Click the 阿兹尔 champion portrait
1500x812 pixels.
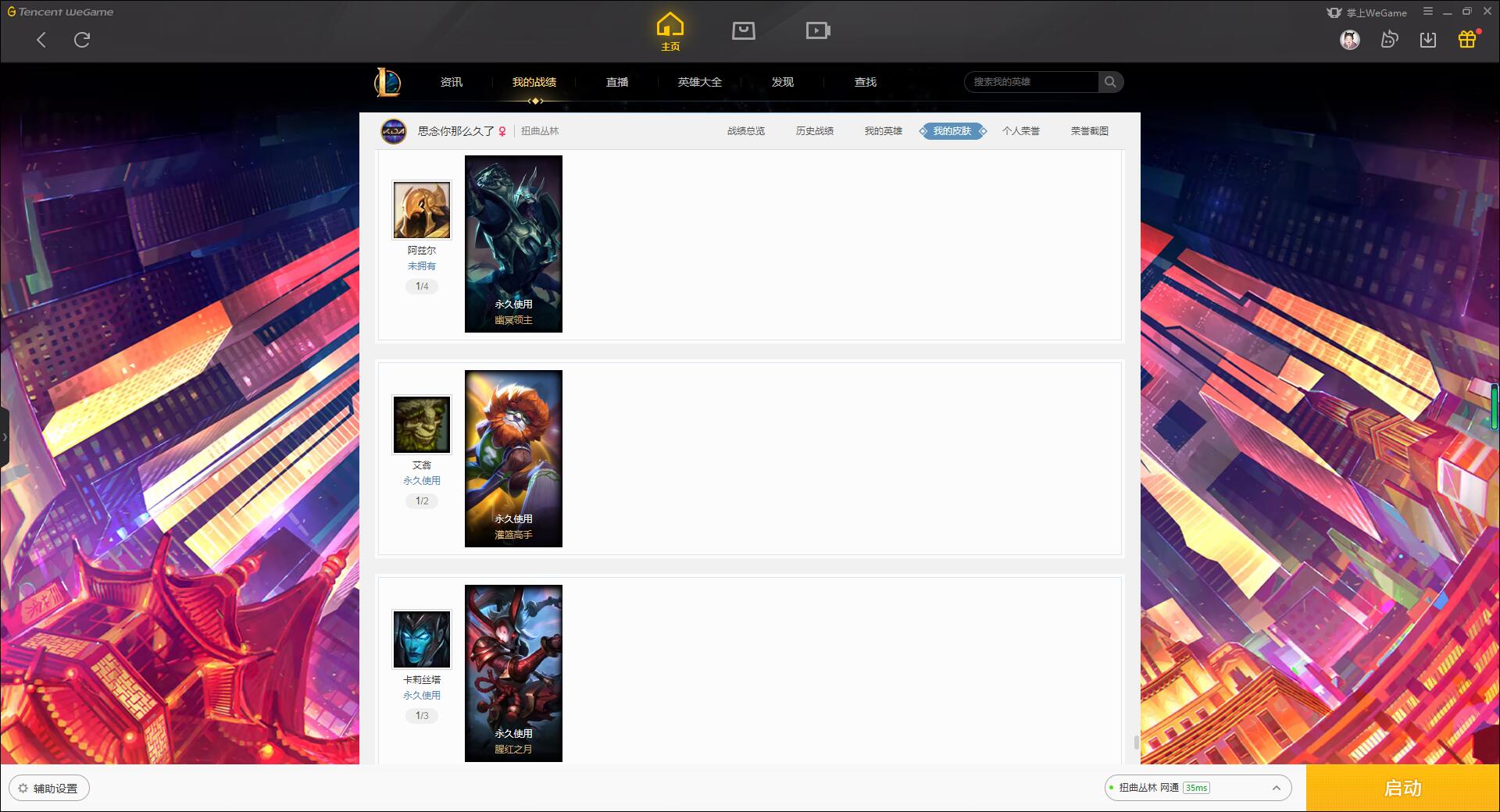point(422,210)
